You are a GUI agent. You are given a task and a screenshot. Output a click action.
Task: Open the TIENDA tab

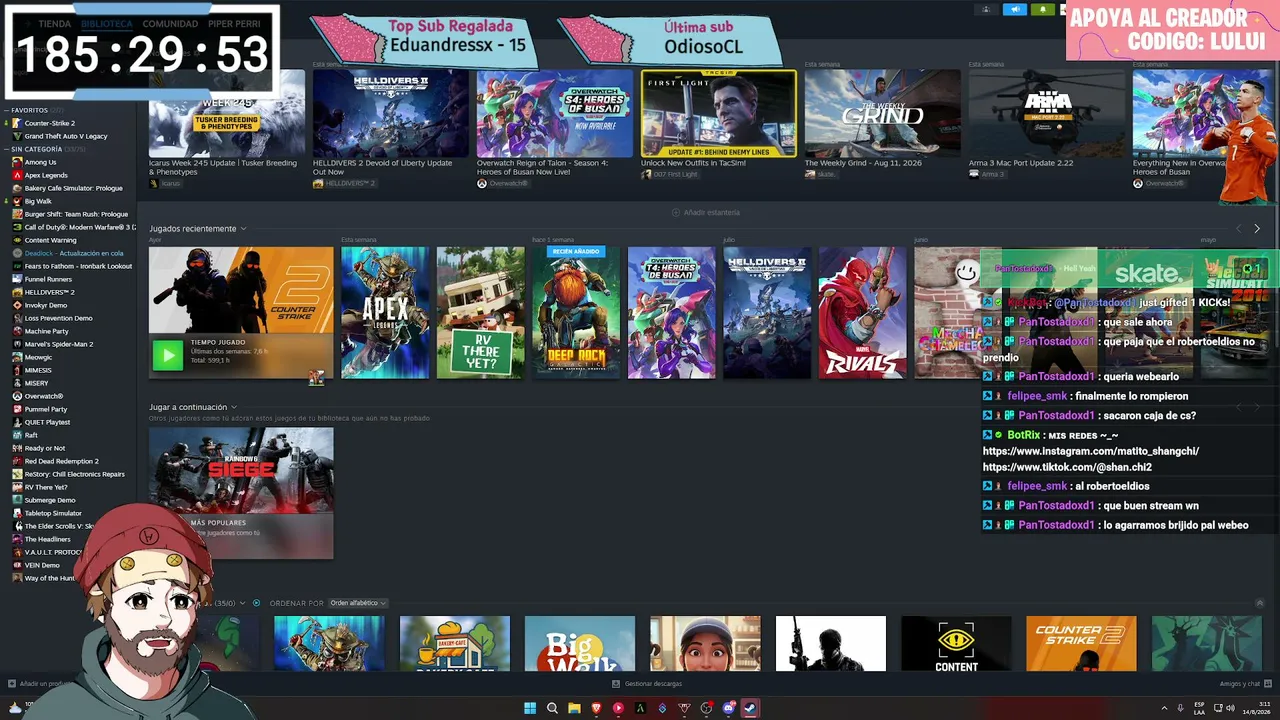click(54, 23)
